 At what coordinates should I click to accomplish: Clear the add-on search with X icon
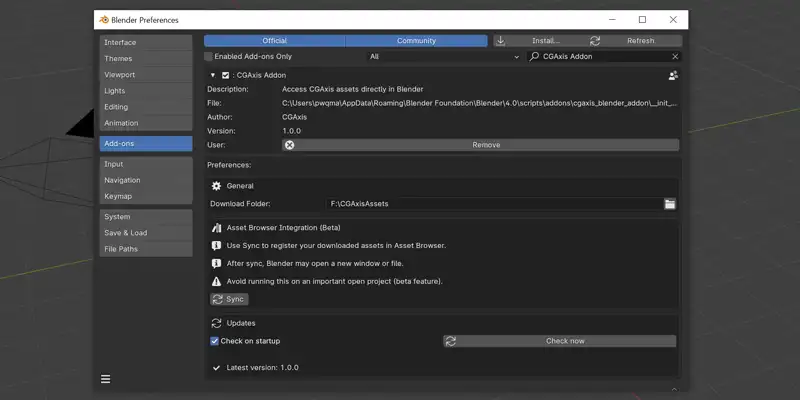[x=675, y=57]
